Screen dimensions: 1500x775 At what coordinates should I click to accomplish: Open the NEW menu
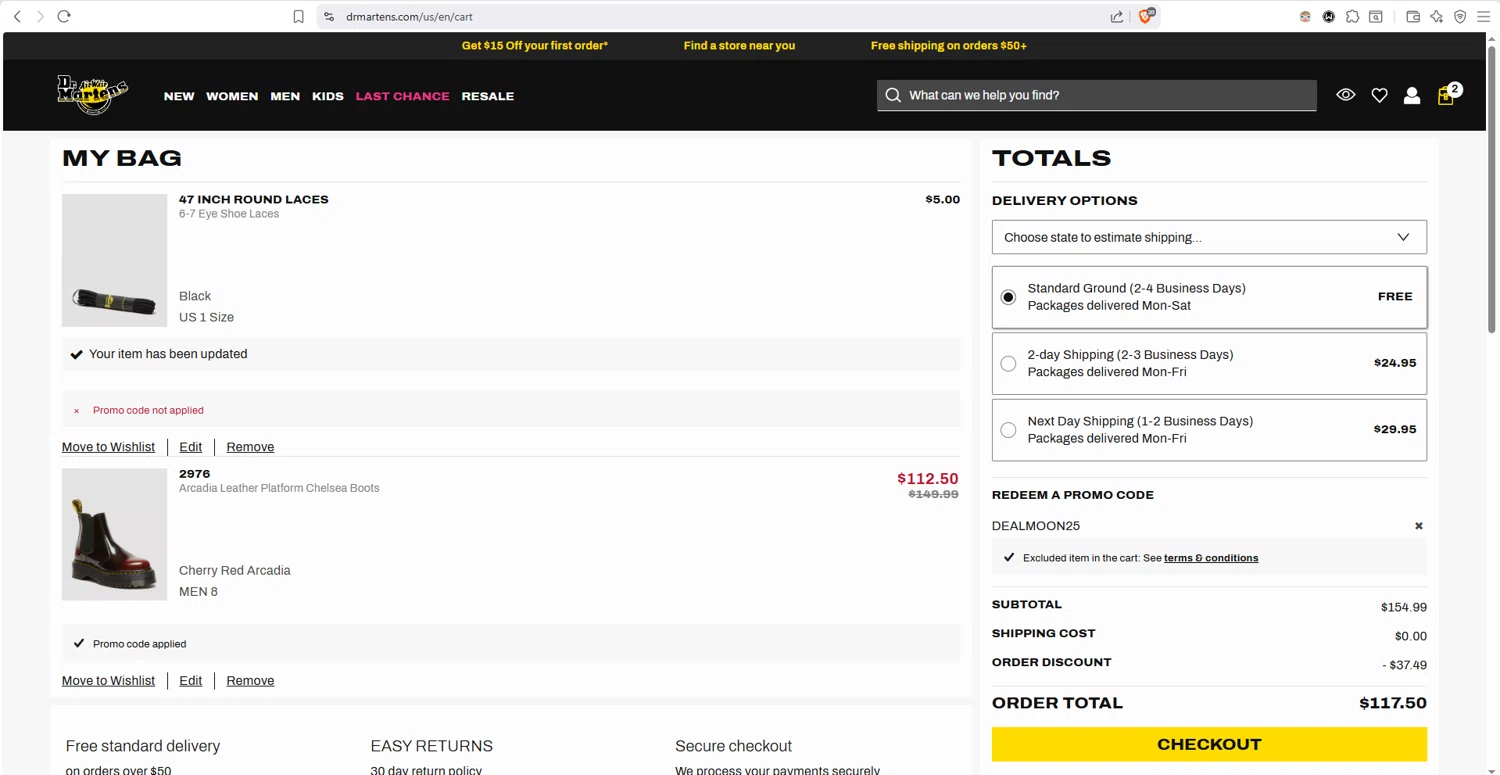(179, 96)
